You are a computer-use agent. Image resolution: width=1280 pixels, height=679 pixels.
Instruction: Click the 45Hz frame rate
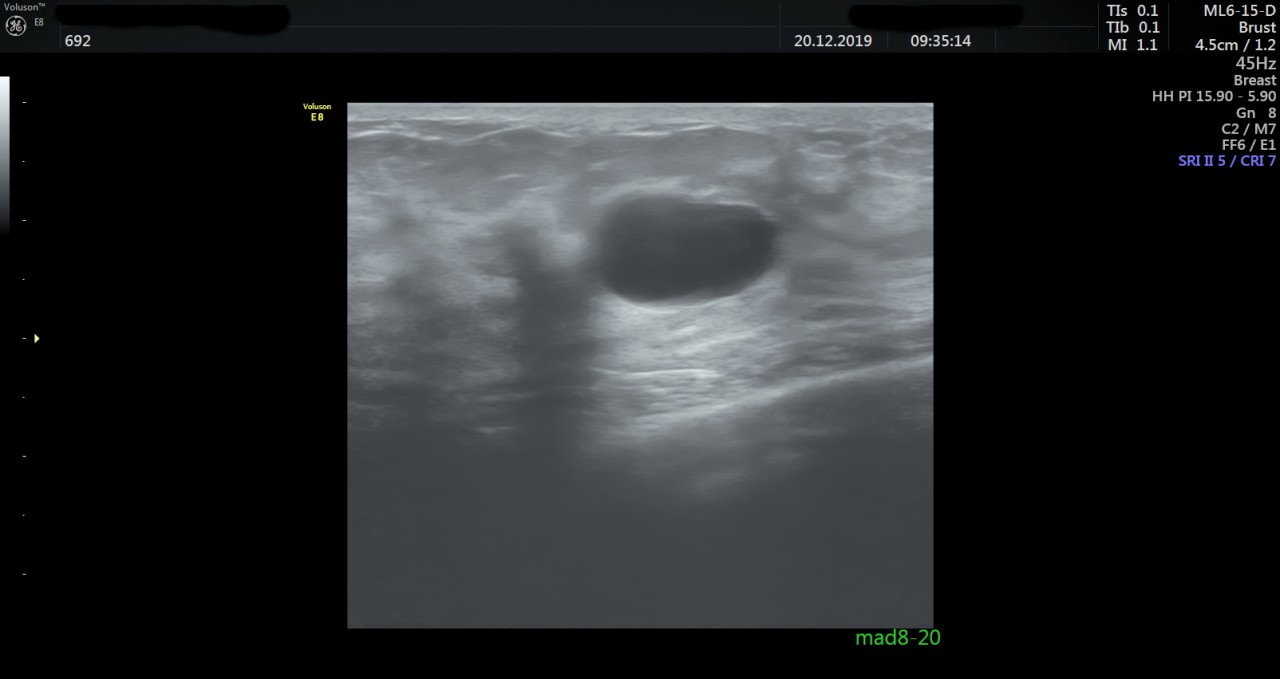(x=1256, y=63)
